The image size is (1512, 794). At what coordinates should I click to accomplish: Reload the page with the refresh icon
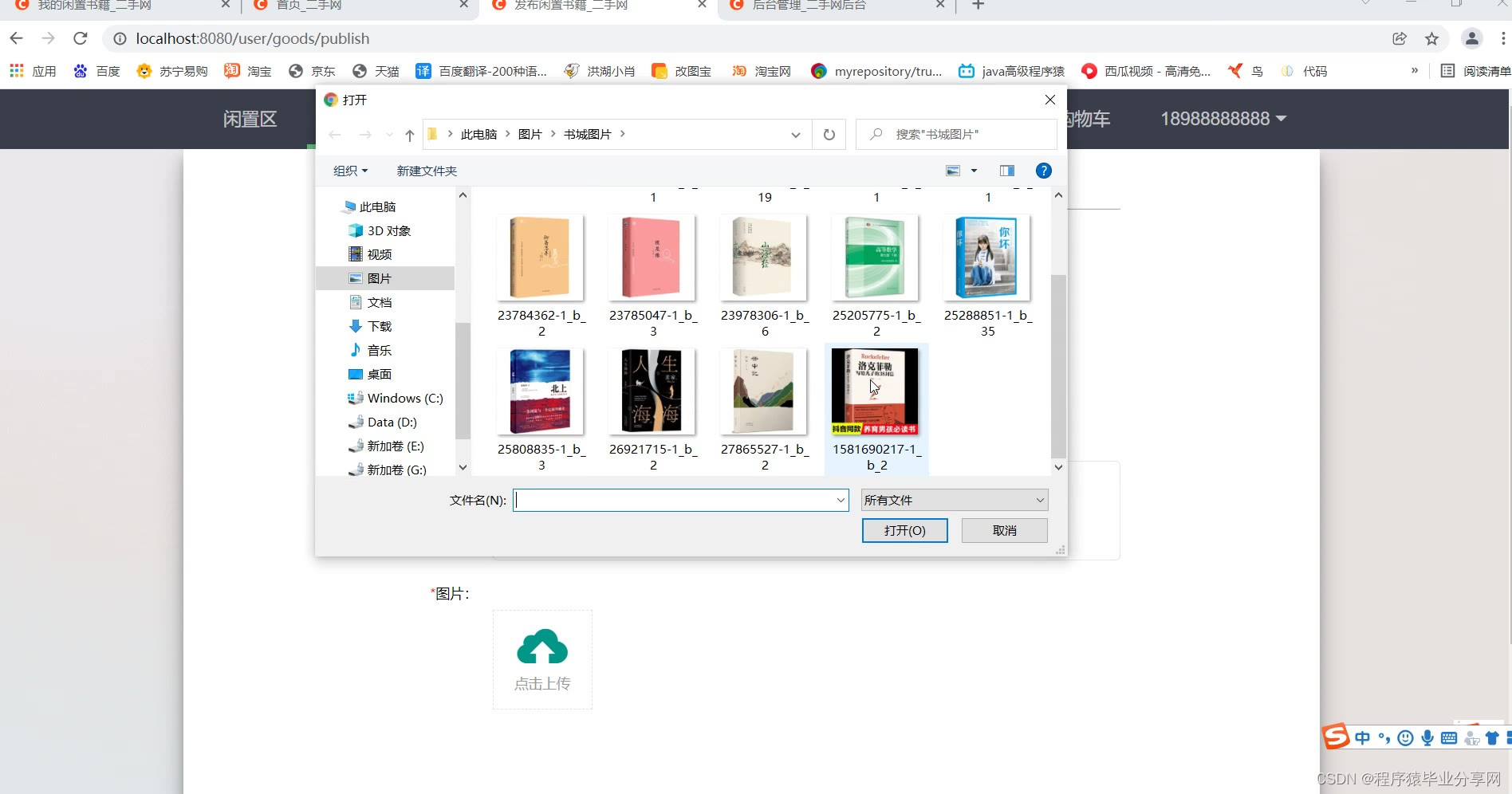tap(80, 38)
